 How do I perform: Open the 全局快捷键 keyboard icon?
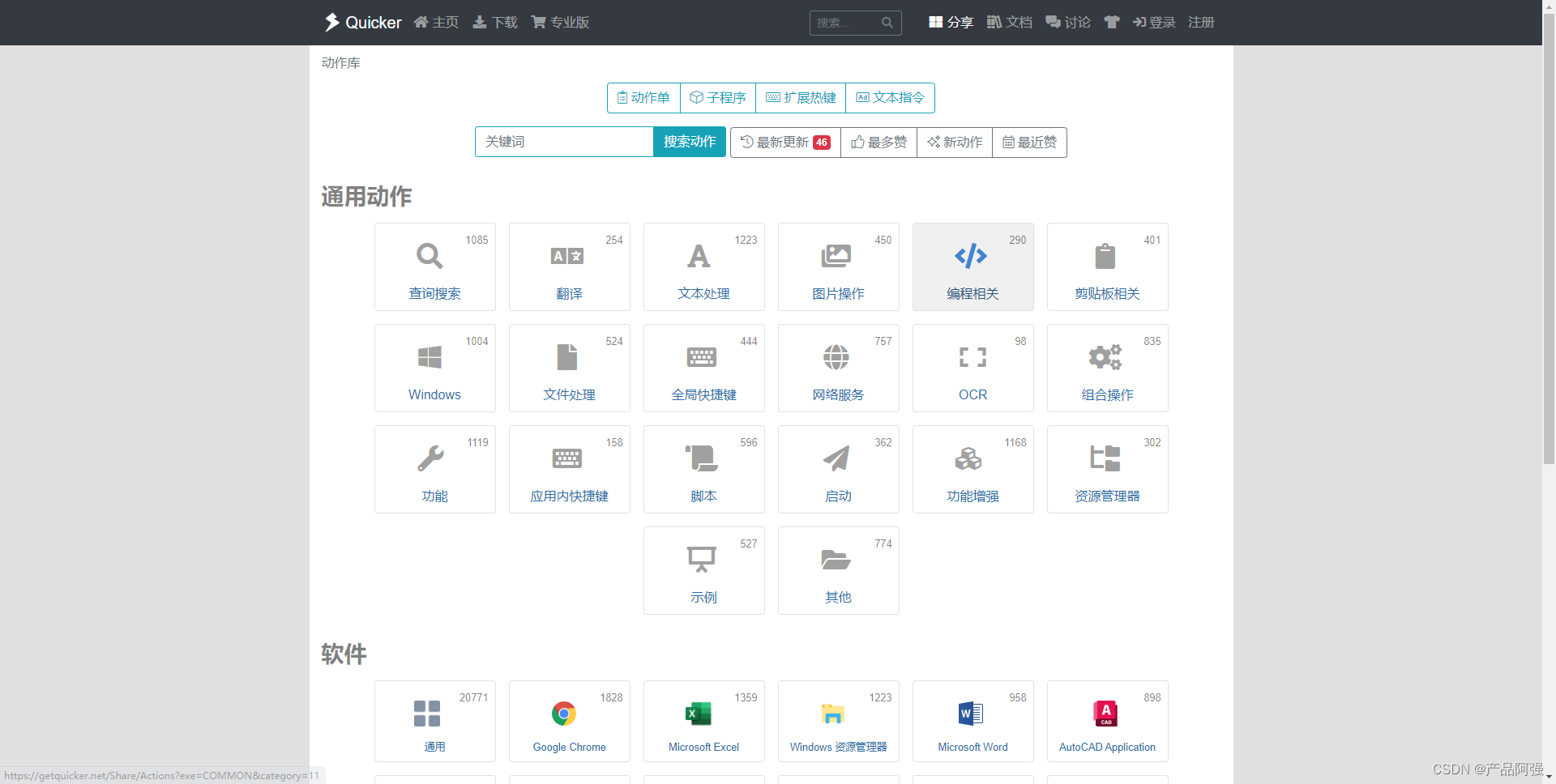click(x=702, y=357)
